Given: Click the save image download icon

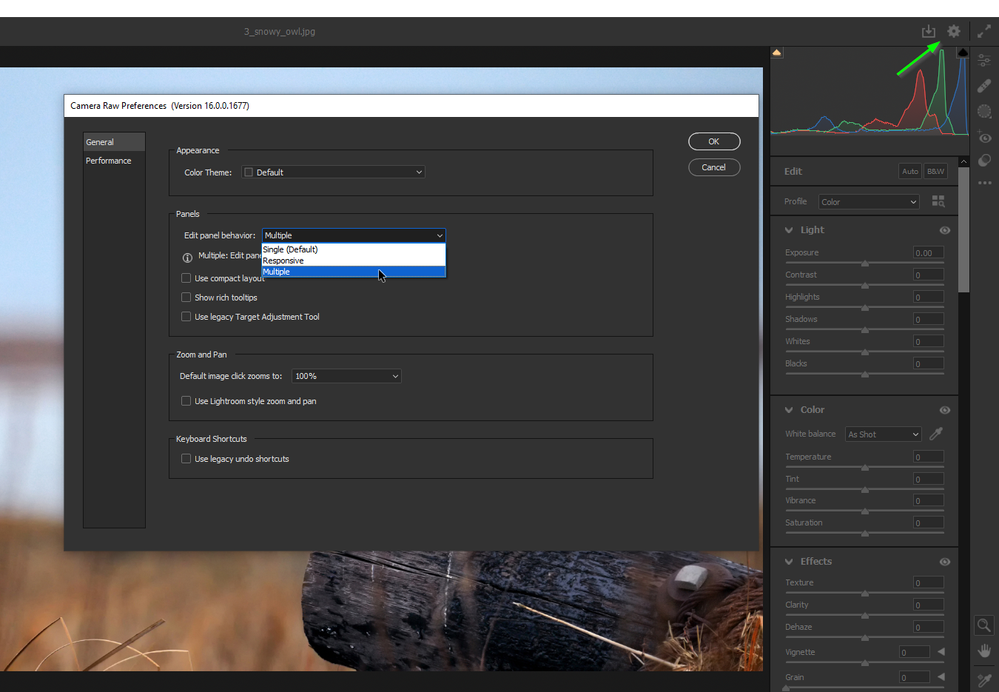Looking at the screenshot, I should tap(928, 32).
